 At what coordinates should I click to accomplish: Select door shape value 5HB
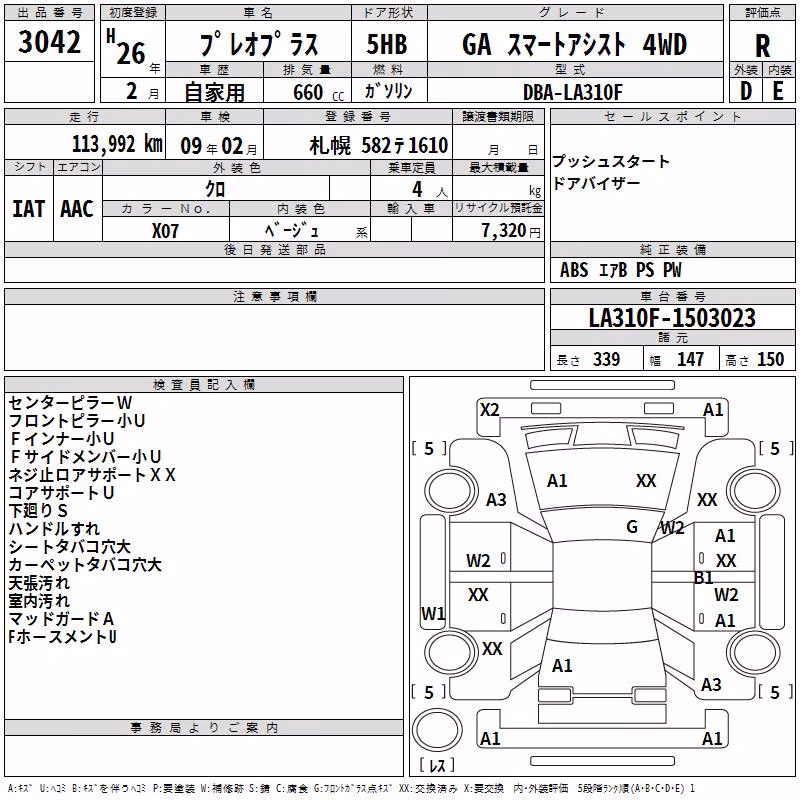387,44
